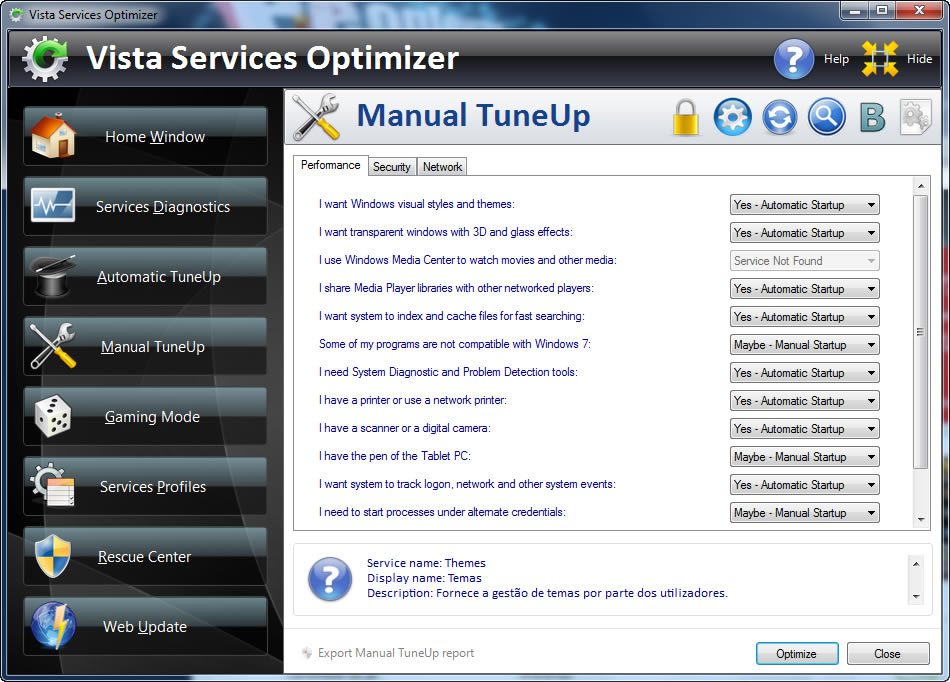The height and width of the screenshot is (682, 950).
Task: Click the house icon for Home Window
Action: [53, 136]
